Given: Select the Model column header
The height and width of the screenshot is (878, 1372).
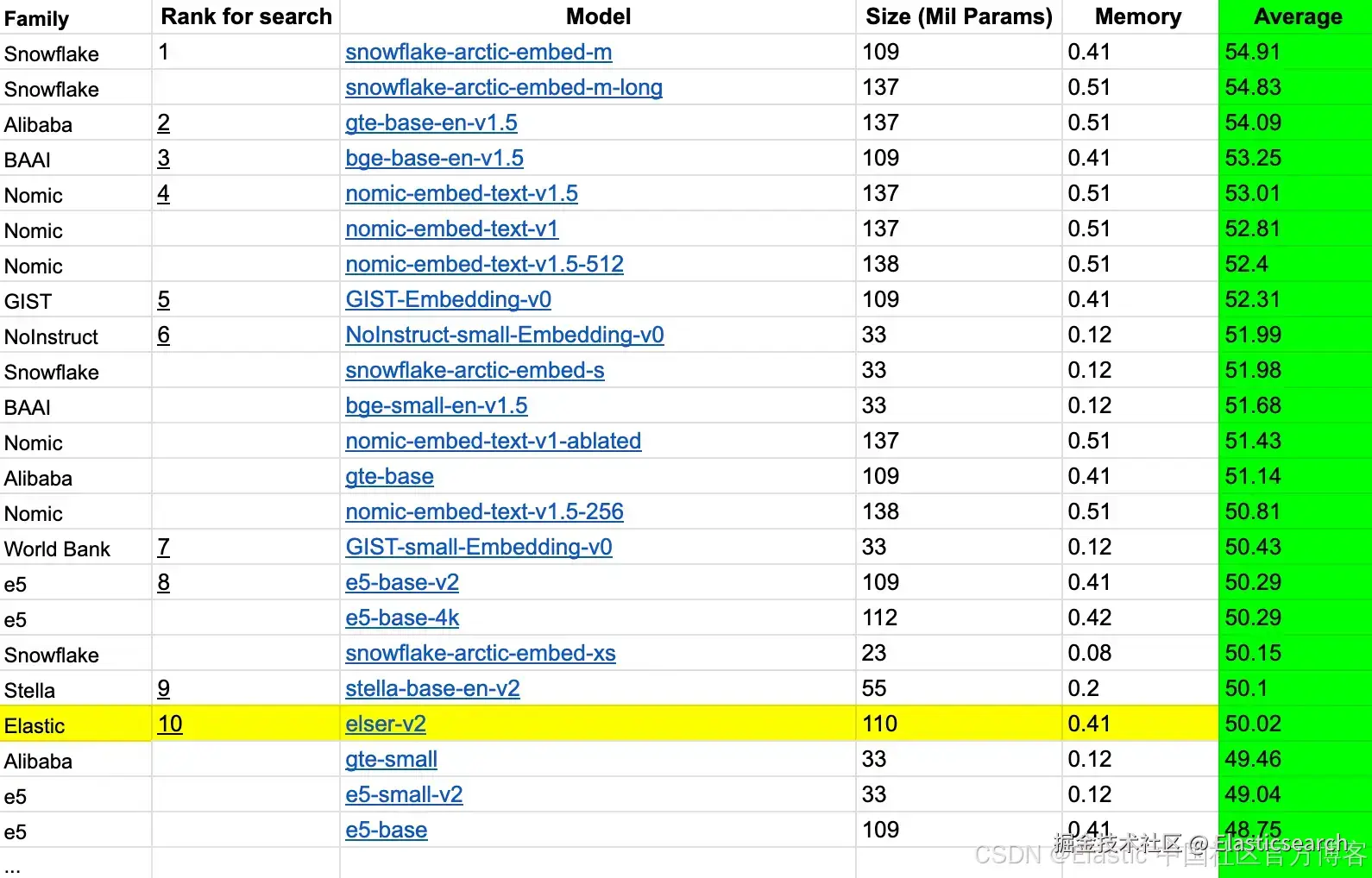Looking at the screenshot, I should click(x=598, y=17).
